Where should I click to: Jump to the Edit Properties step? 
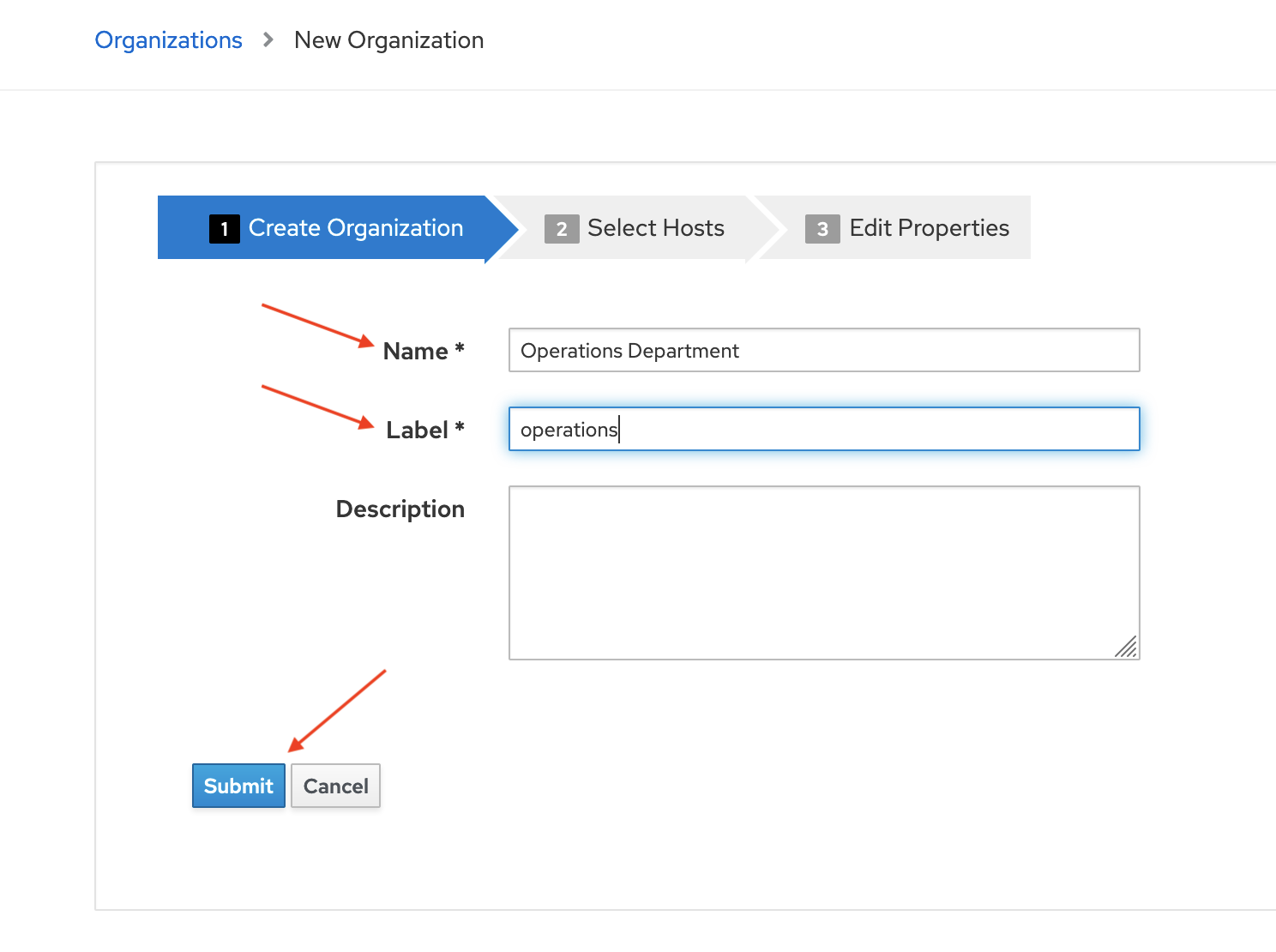[x=929, y=228]
